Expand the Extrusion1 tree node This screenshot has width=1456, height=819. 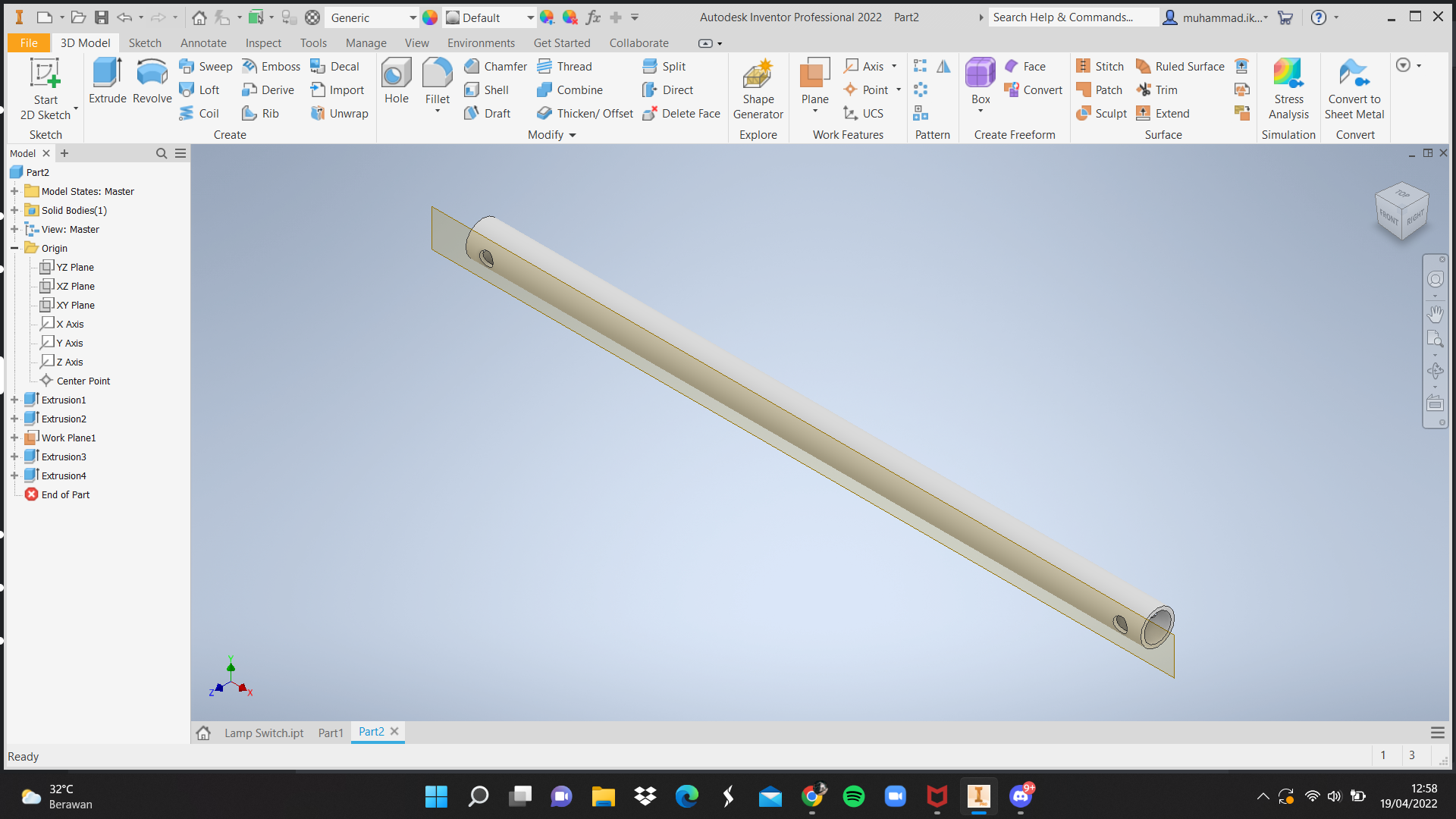pos(14,400)
